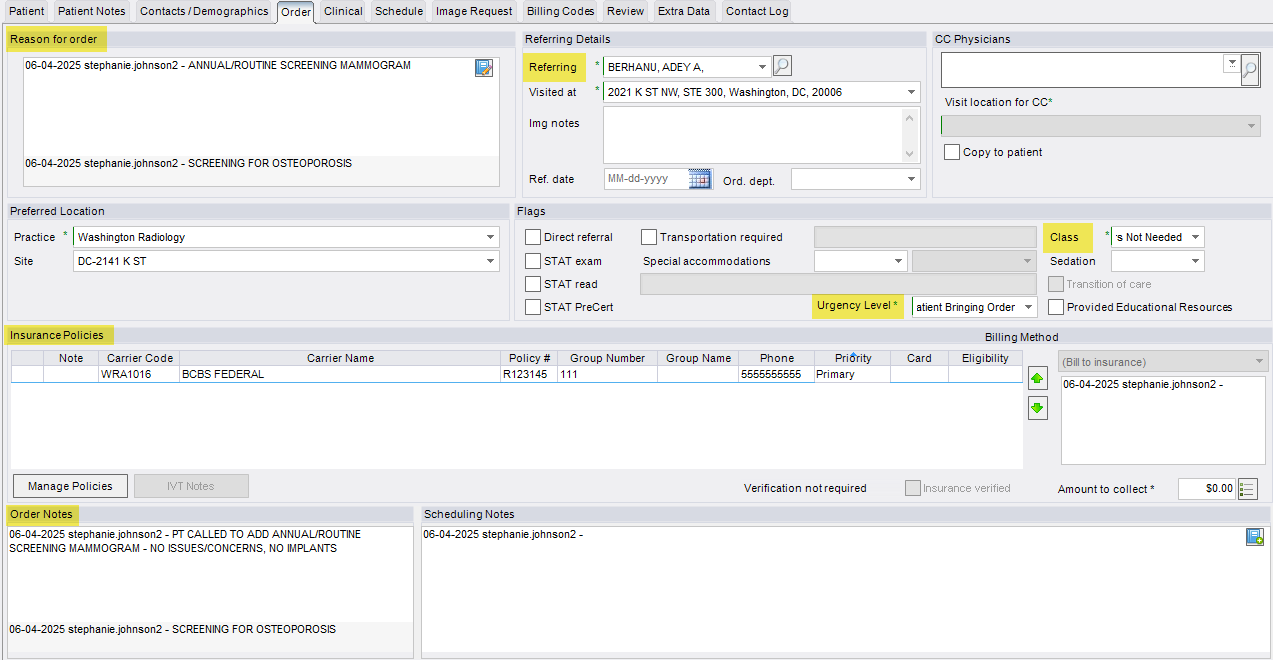Click Primary priority cell
The height and width of the screenshot is (660, 1273).
pos(852,374)
